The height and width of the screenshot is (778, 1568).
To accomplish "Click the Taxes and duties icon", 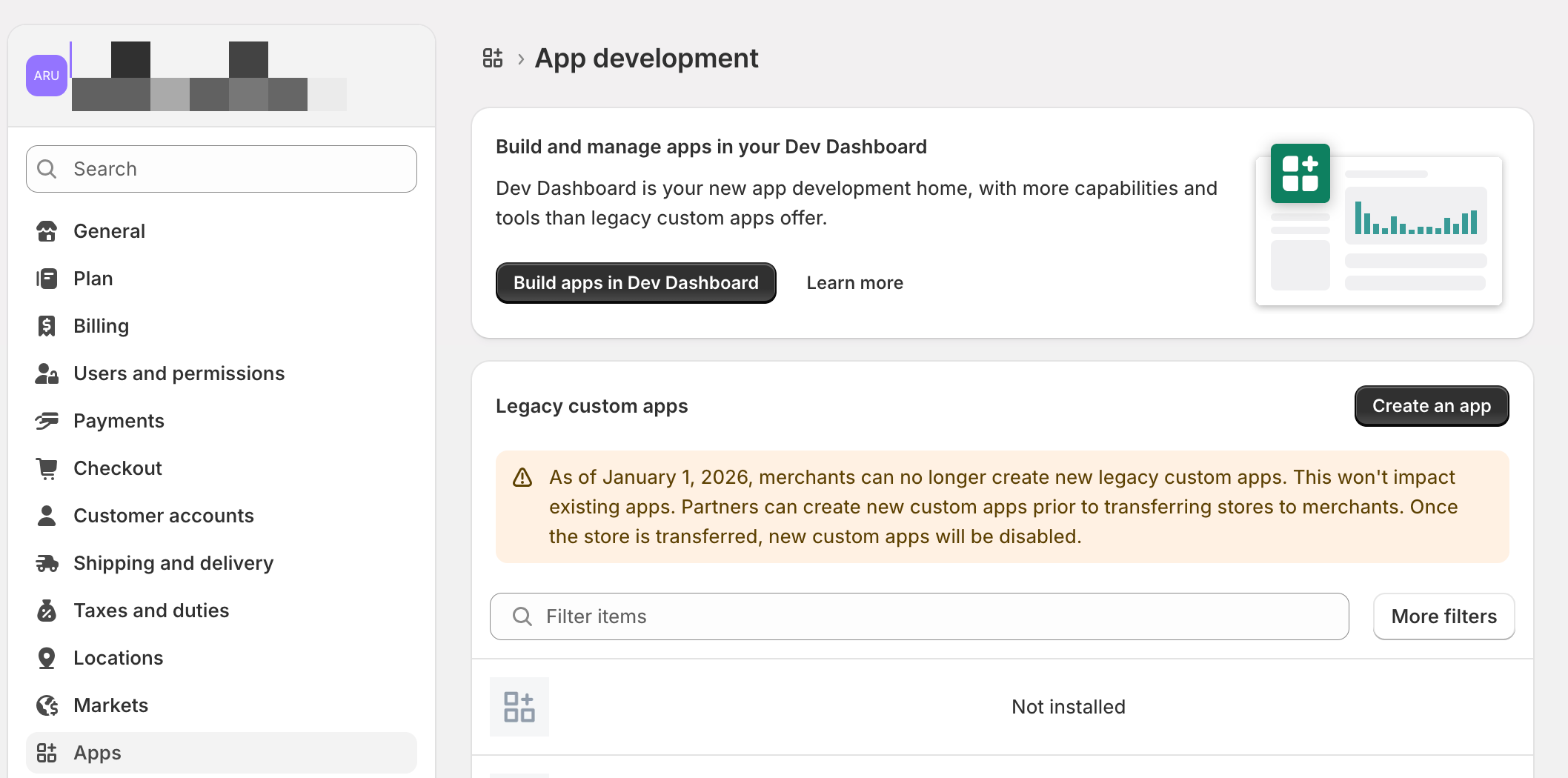I will coord(47,611).
